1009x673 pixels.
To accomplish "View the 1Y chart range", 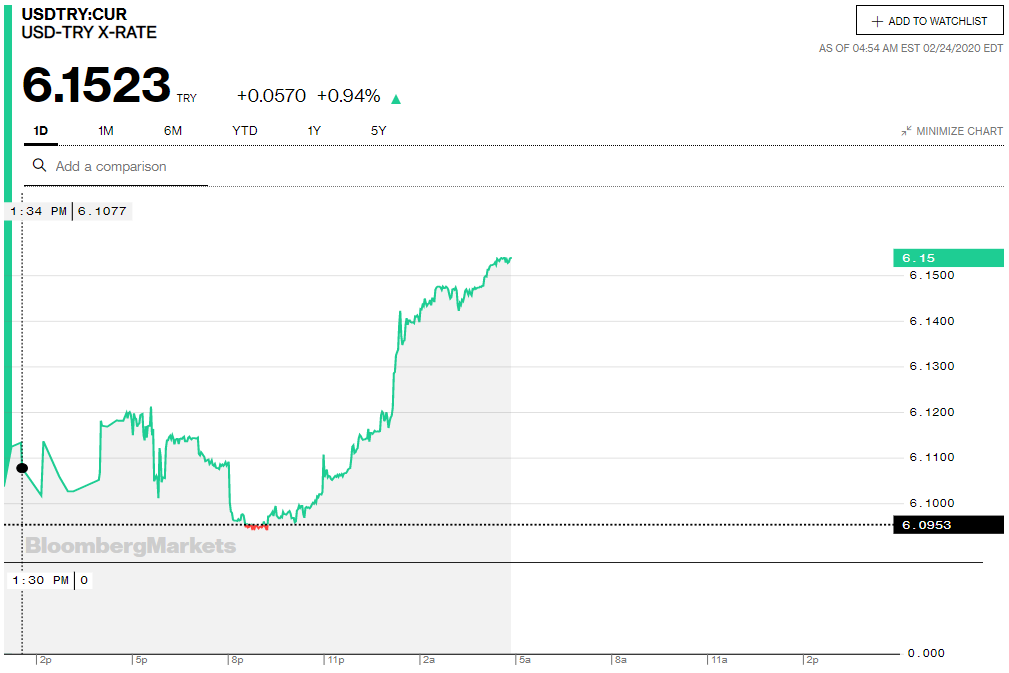I will pos(314,131).
